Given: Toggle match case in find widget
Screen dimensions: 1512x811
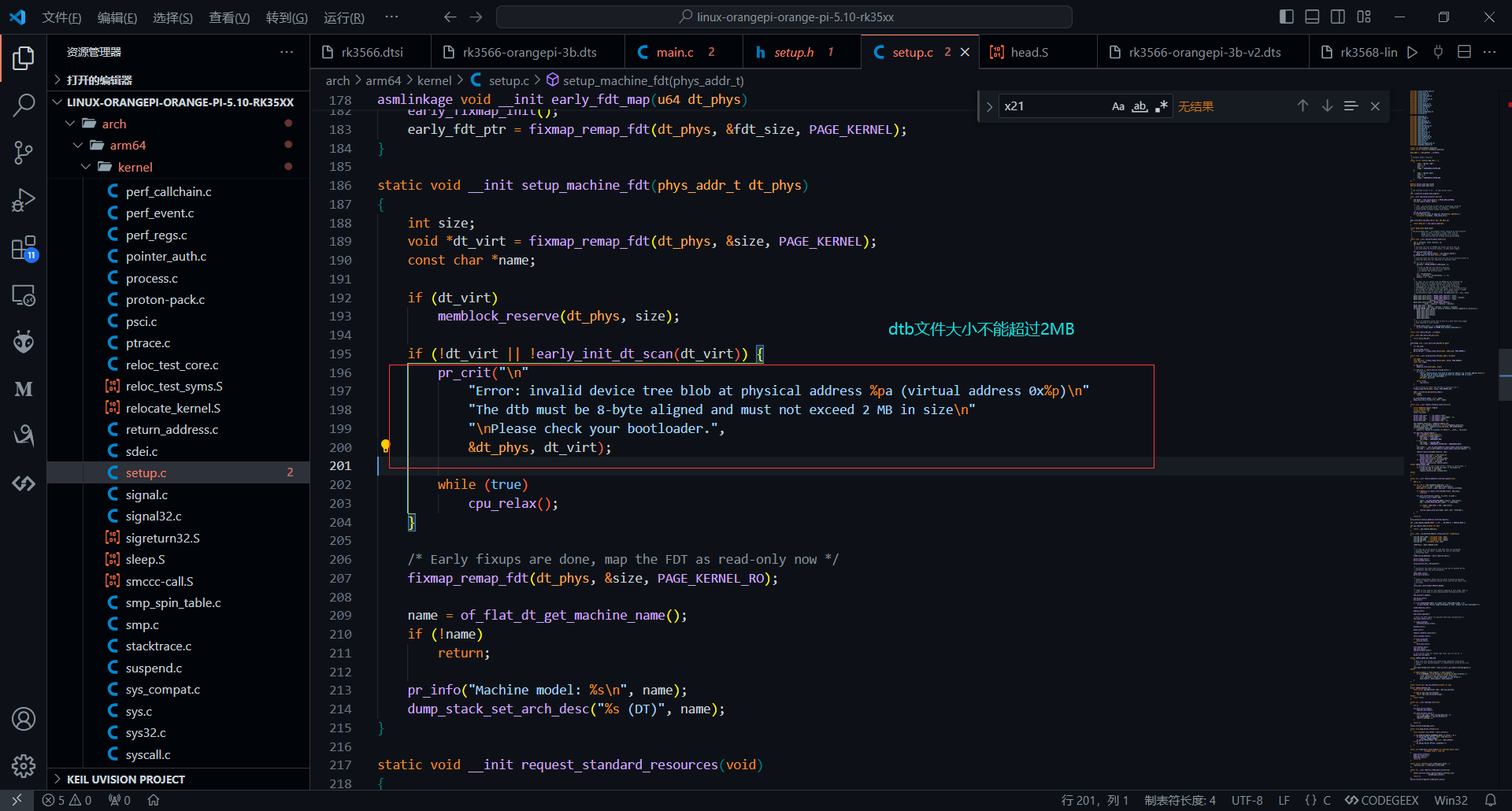Looking at the screenshot, I should click(x=1117, y=106).
